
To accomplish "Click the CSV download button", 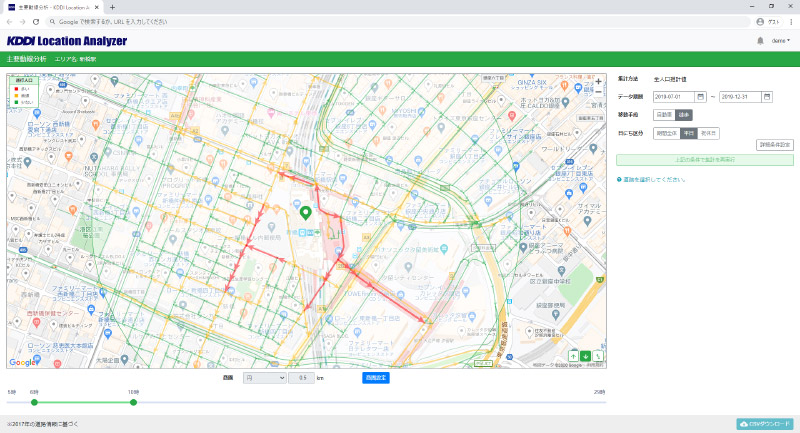I will 765,424.
